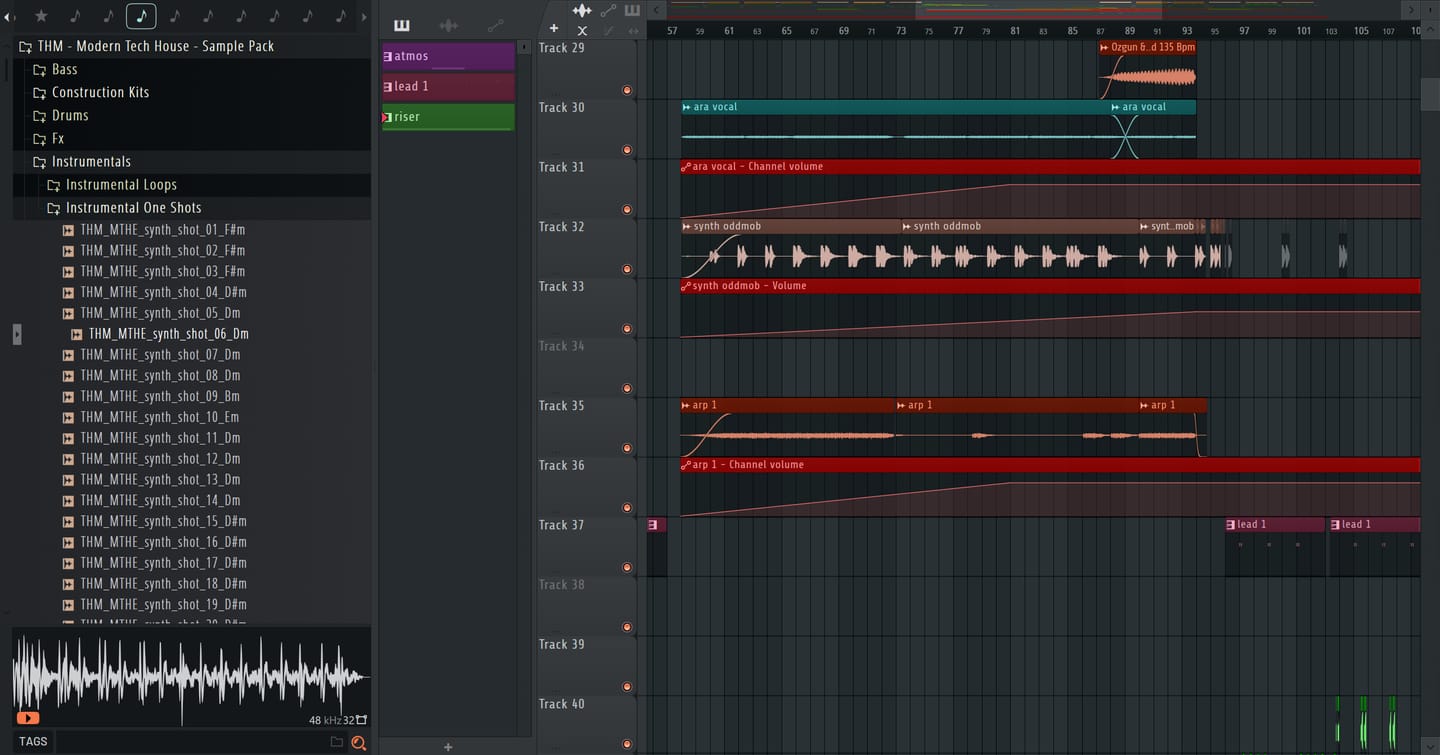The height and width of the screenshot is (755, 1440).
Task: Click the plus button above the track list
Action: click(x=554, y=29)
